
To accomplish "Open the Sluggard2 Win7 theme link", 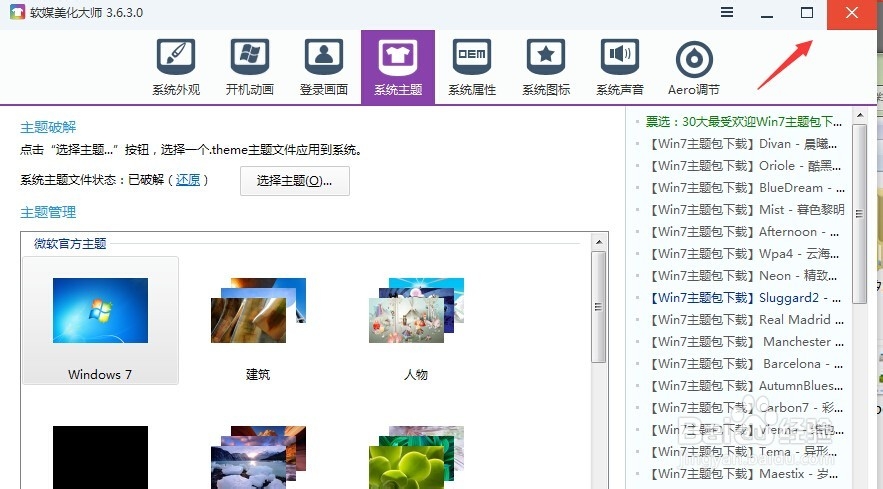I will (x=743, y=297).
